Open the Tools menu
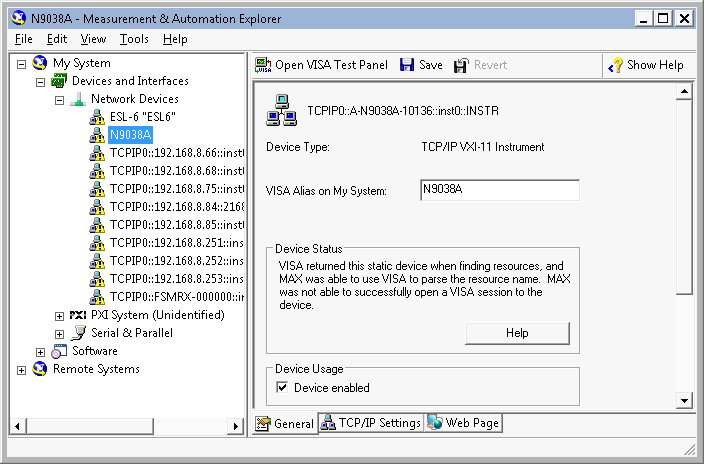The image size is (704, 464). pos(134,39)
